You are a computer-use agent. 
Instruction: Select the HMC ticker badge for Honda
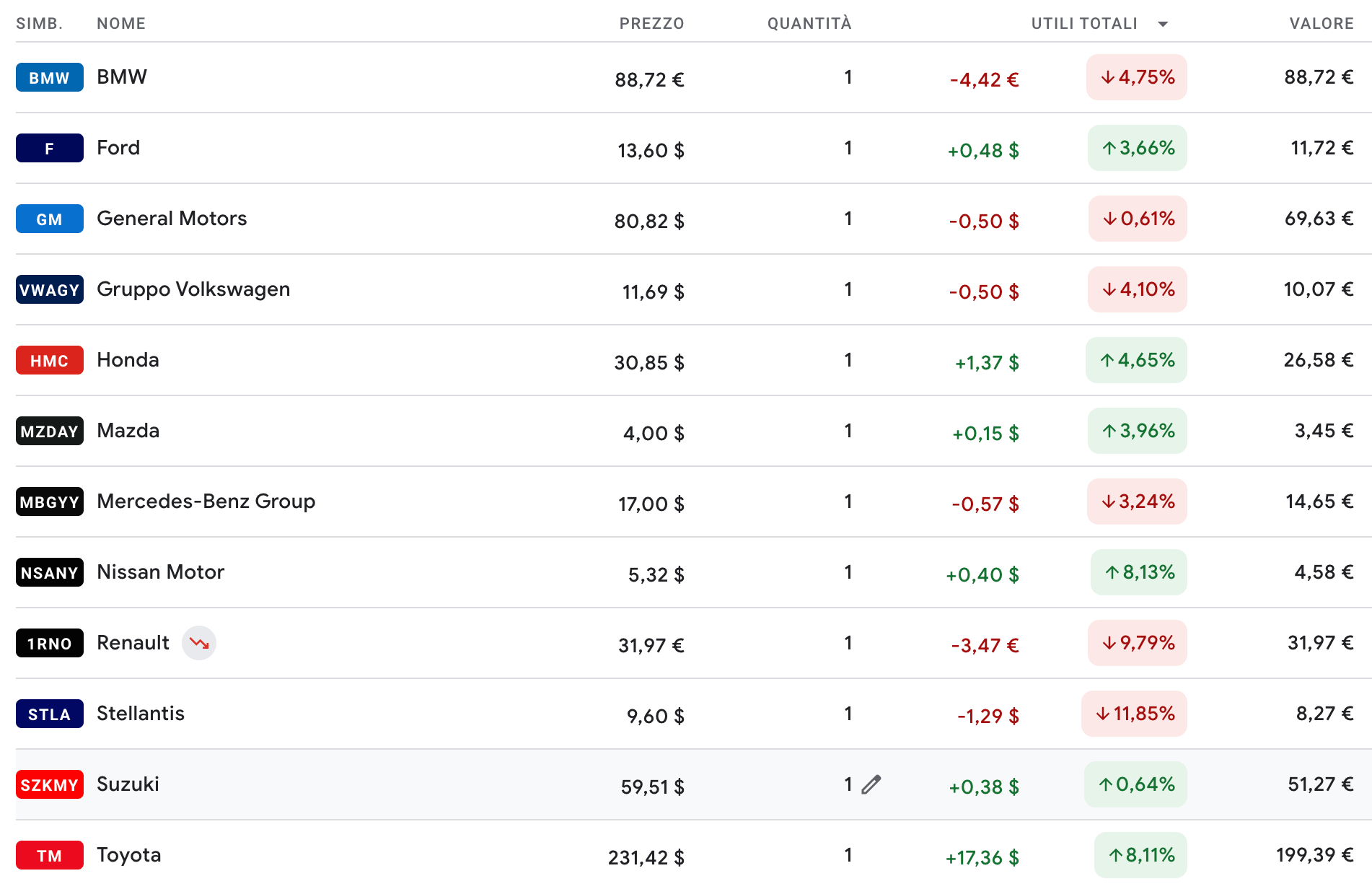coord(50,361)
